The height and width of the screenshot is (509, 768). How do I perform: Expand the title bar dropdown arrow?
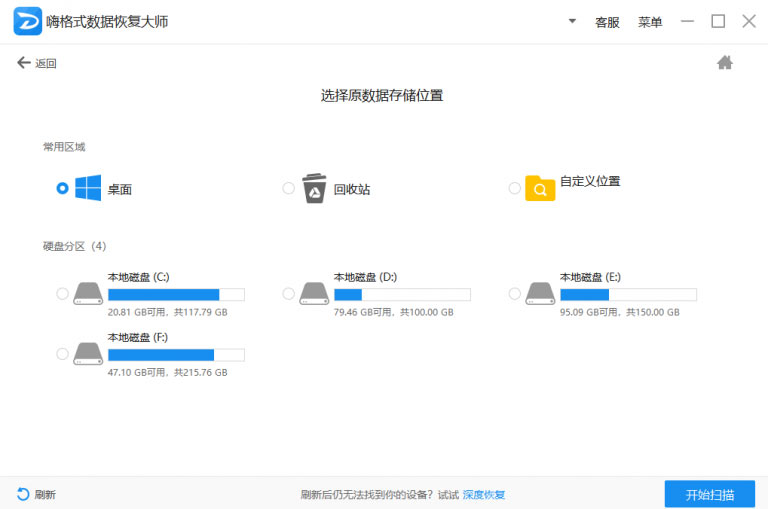tap(572, 21)
